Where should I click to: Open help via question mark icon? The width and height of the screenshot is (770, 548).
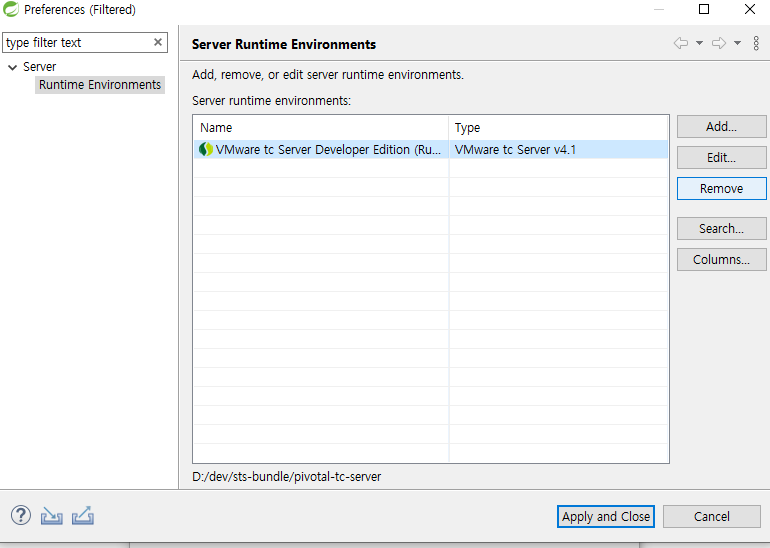(x=21, y=516)
